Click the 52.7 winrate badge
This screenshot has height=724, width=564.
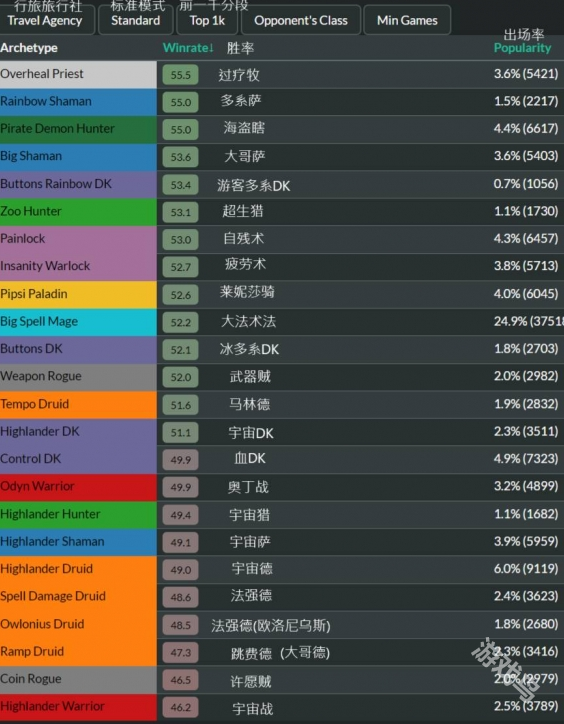[x=181, y=267]
